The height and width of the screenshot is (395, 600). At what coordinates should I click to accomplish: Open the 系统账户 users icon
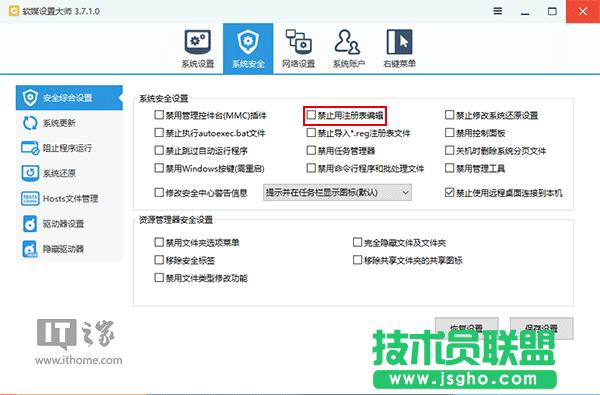(347, 42)
